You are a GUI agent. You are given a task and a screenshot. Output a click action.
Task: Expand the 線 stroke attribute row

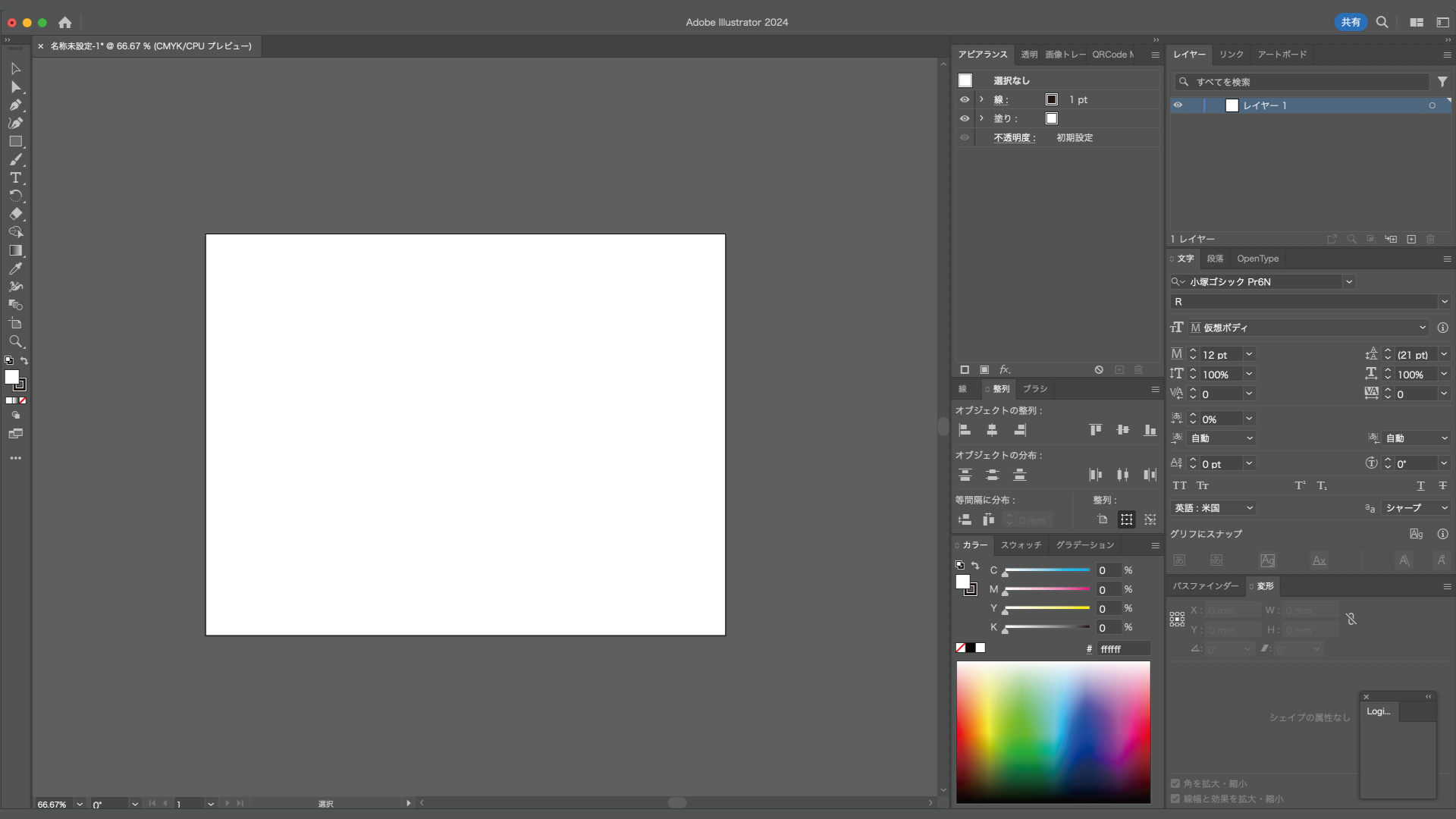[981, 99]
